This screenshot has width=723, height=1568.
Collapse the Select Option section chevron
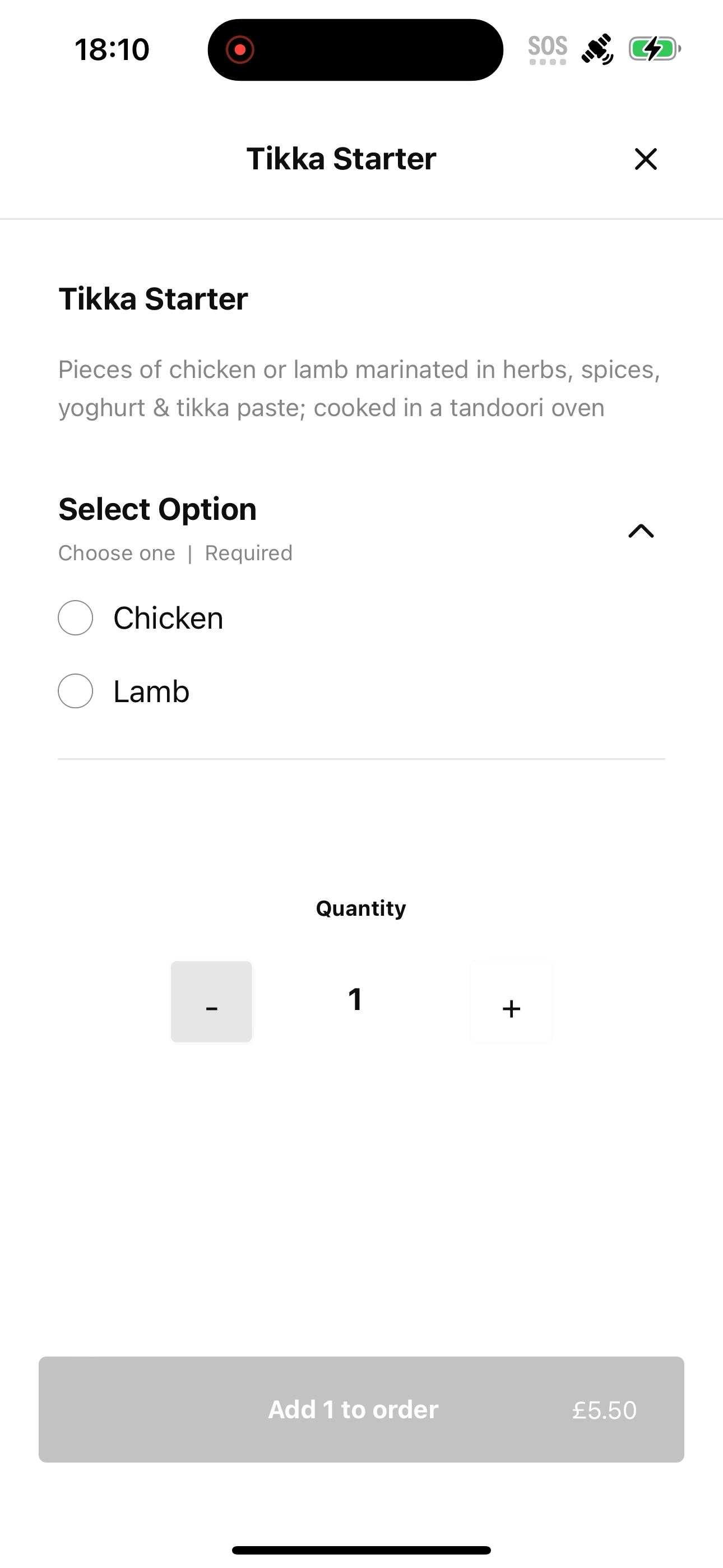tap(641, 532)
